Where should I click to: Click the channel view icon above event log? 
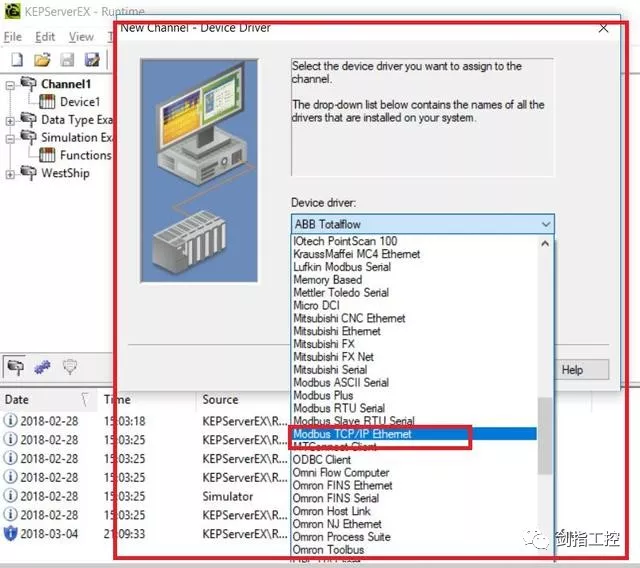coord(16,367)
